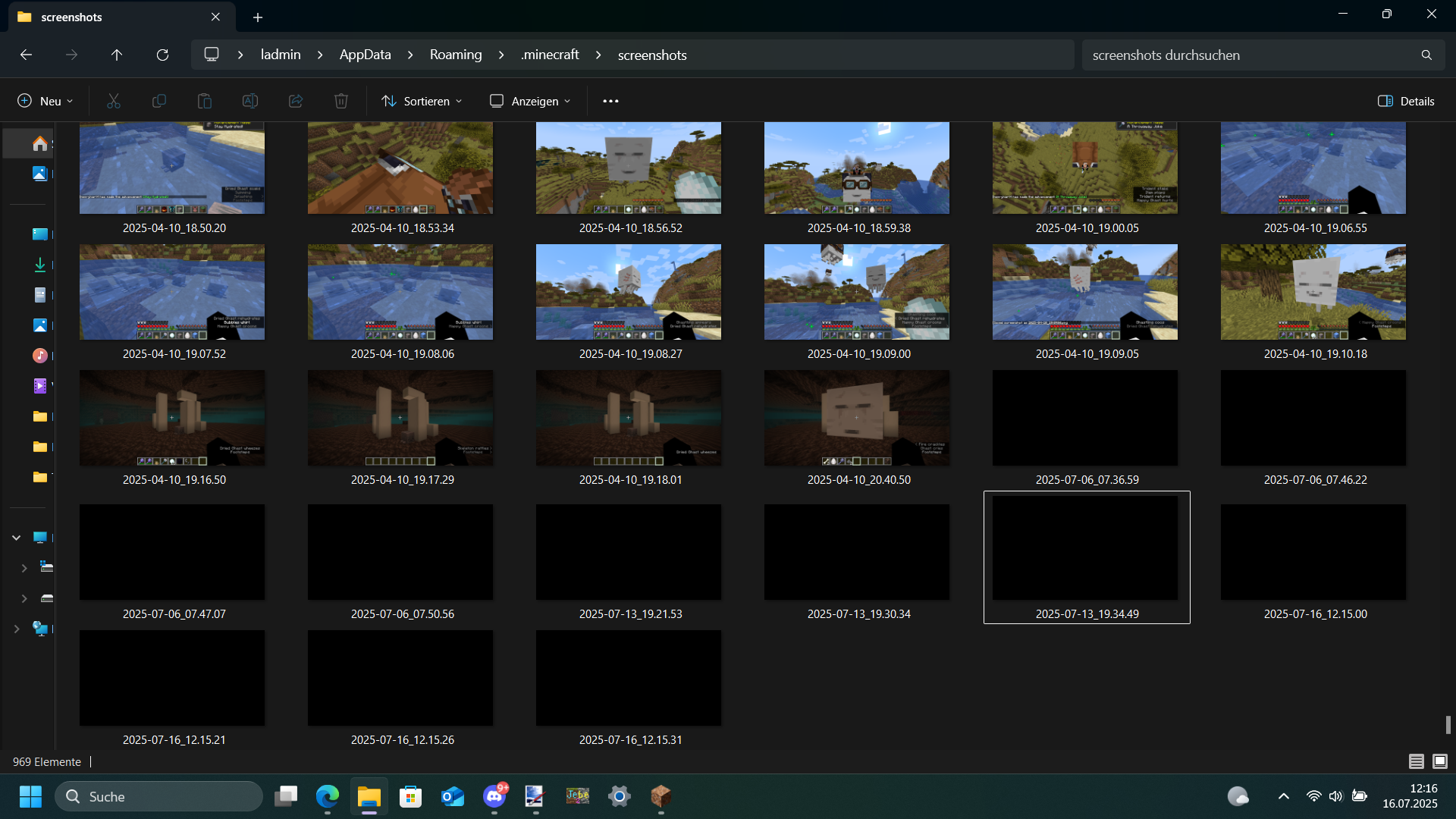Screen dimensions: 1456x819
Task: Select file name 2025-04-10_19.16.50
Action: pyautogui.click(x=174, y=479)
